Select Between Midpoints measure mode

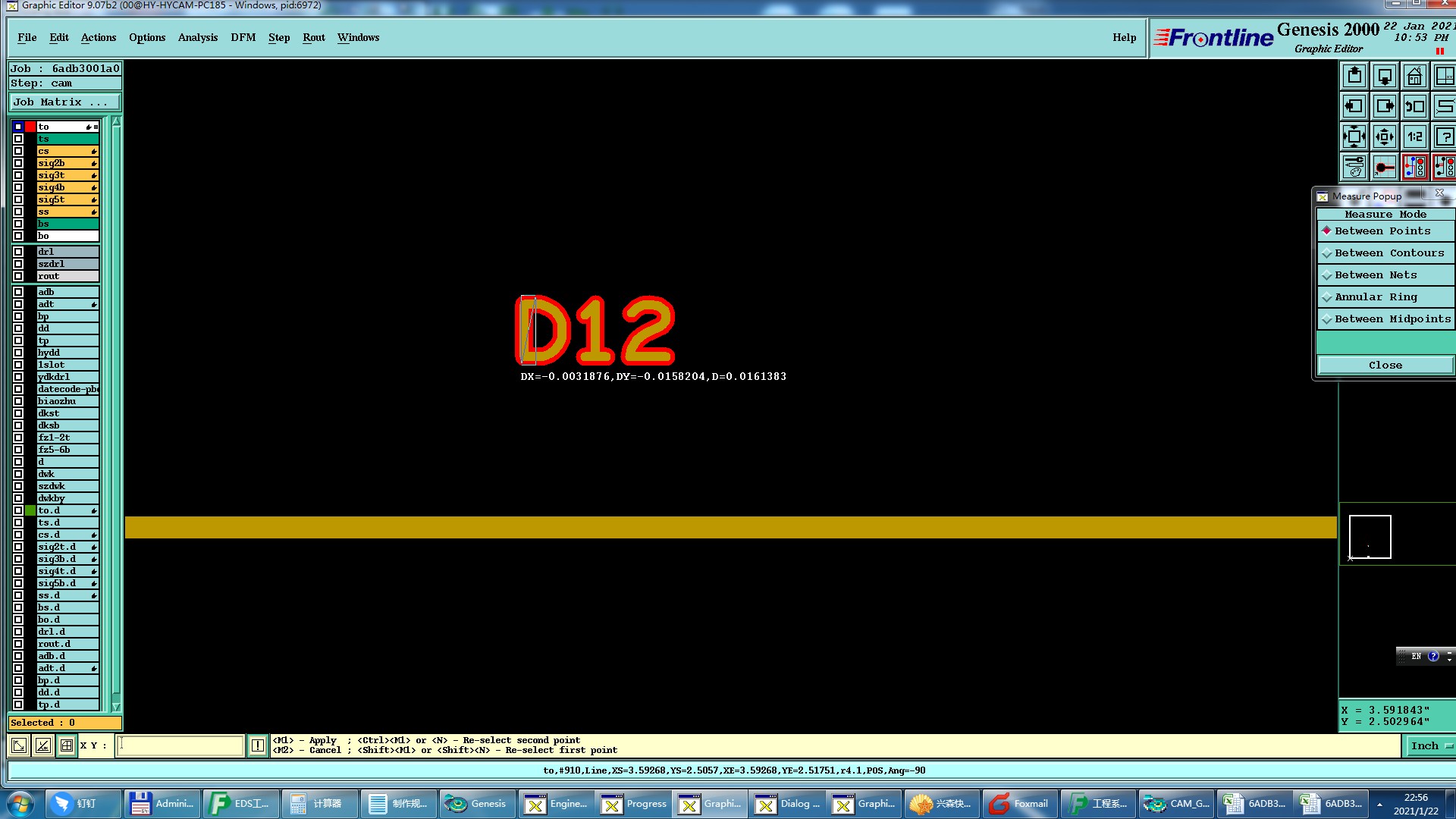pyautogui.click(x=1385, y=319)
